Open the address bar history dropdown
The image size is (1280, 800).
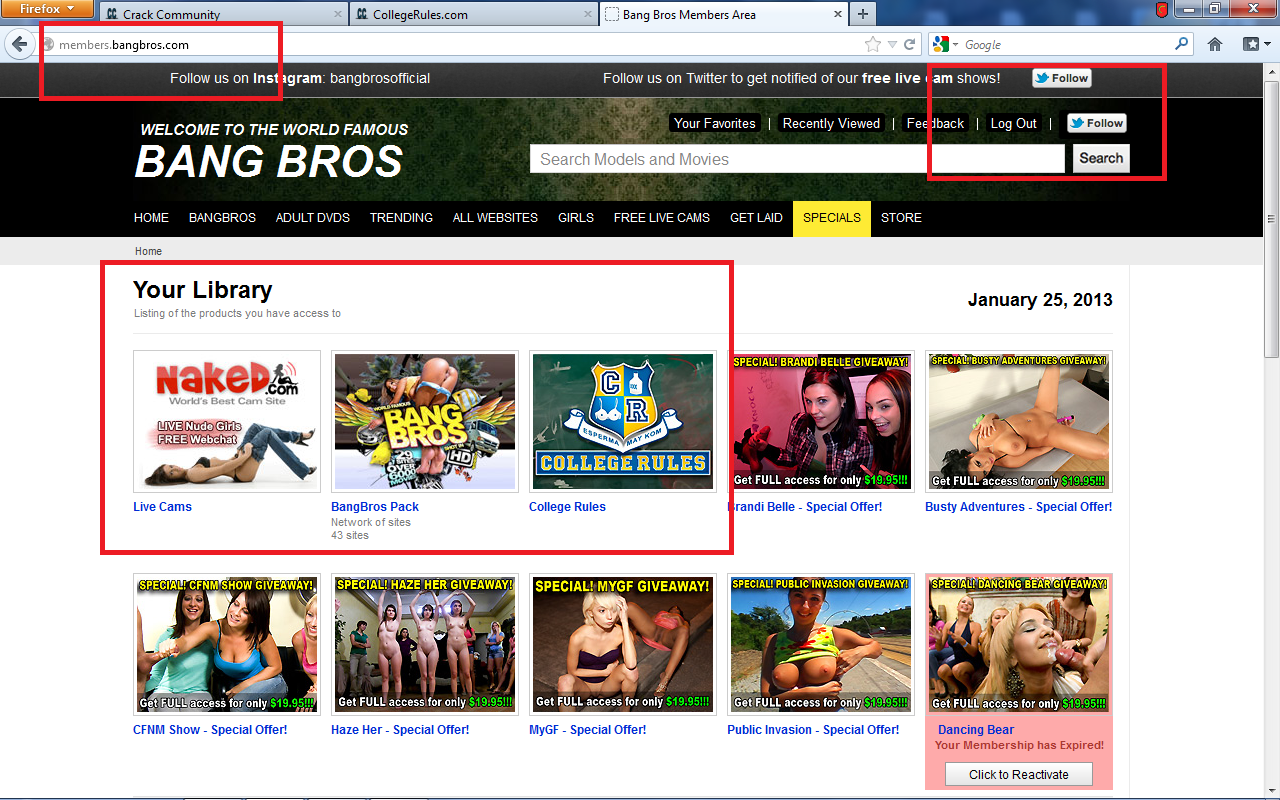point(893,45)
